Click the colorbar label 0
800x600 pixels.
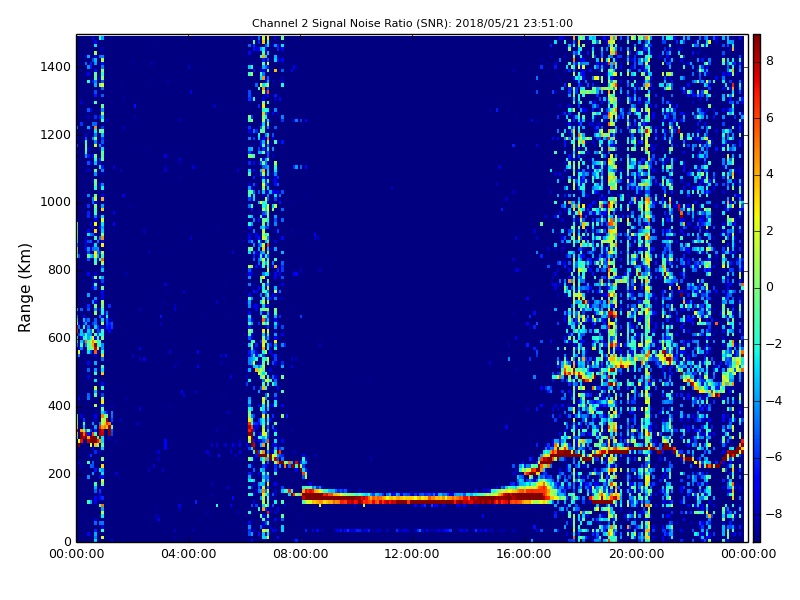coord(770,287)
